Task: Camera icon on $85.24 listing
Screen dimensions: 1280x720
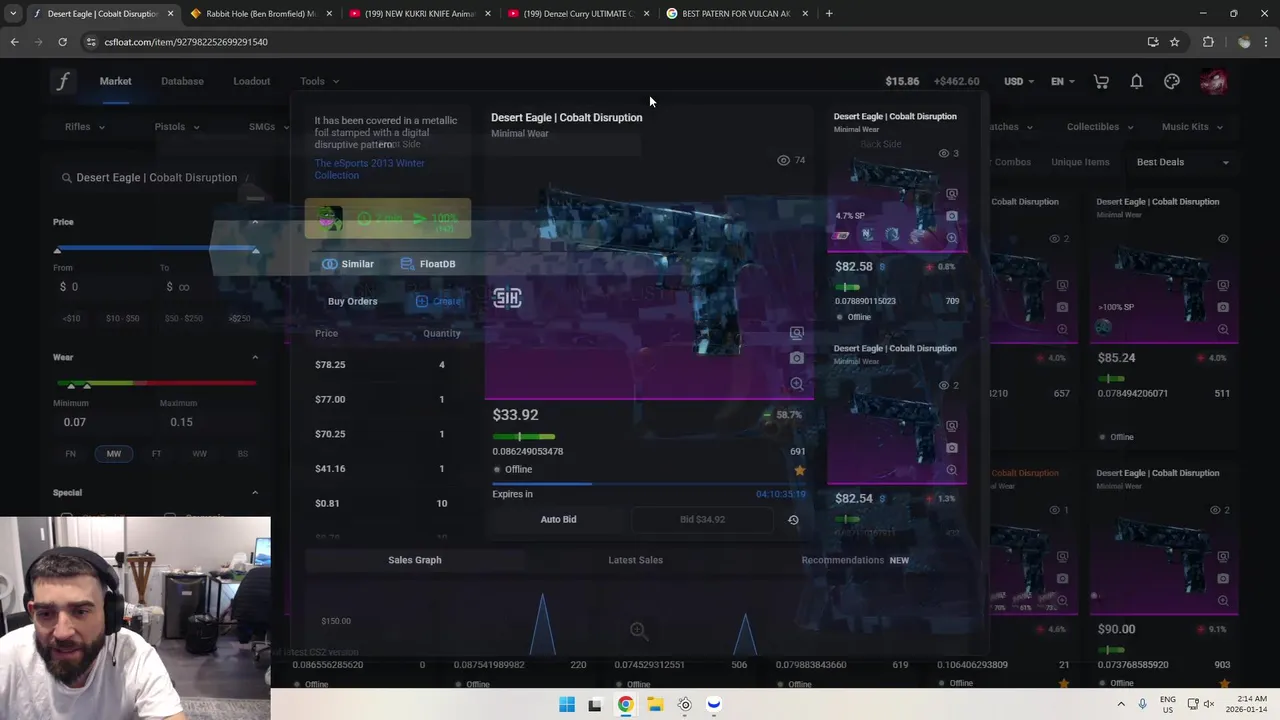Action: pyautogui.click(x=1223, y=307)
